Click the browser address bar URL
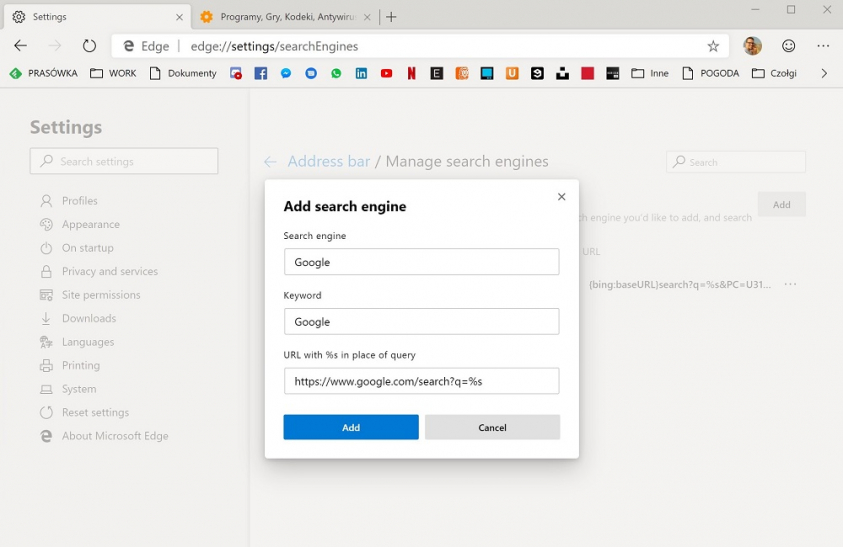The width and height of the screenshot is (843, 547). click(274, 46)
